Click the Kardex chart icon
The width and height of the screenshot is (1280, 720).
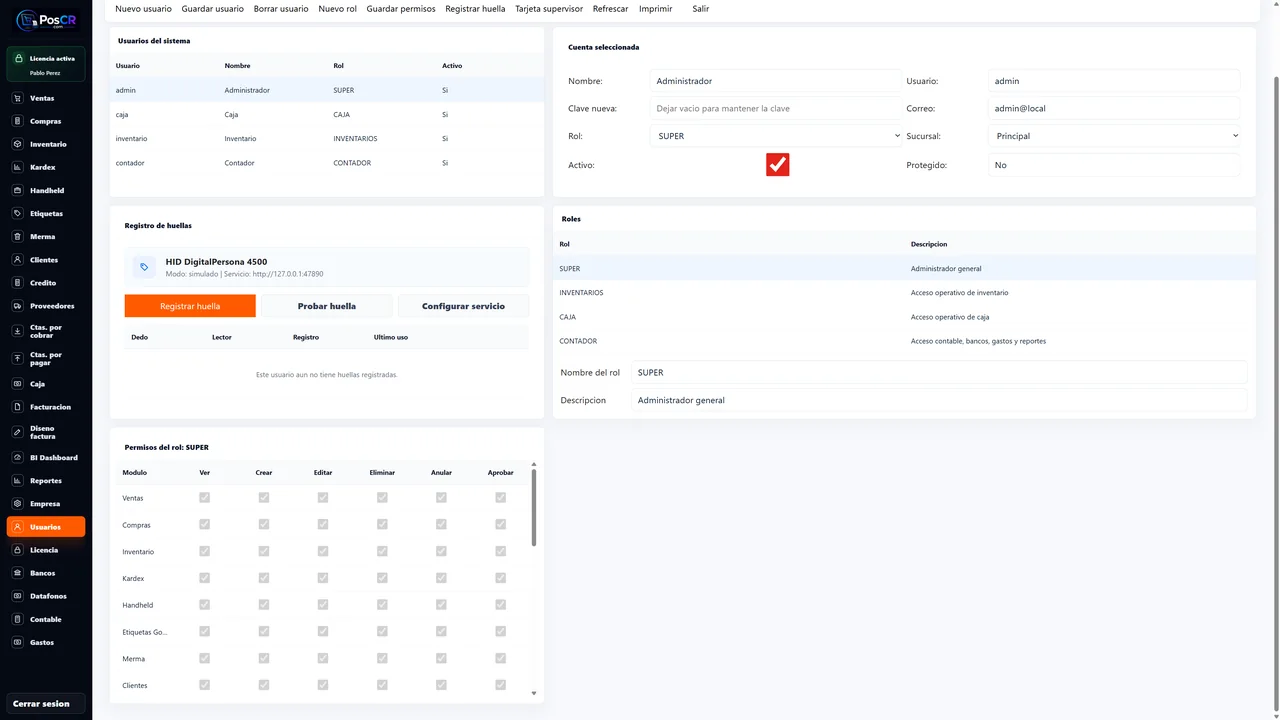(18, 167)
